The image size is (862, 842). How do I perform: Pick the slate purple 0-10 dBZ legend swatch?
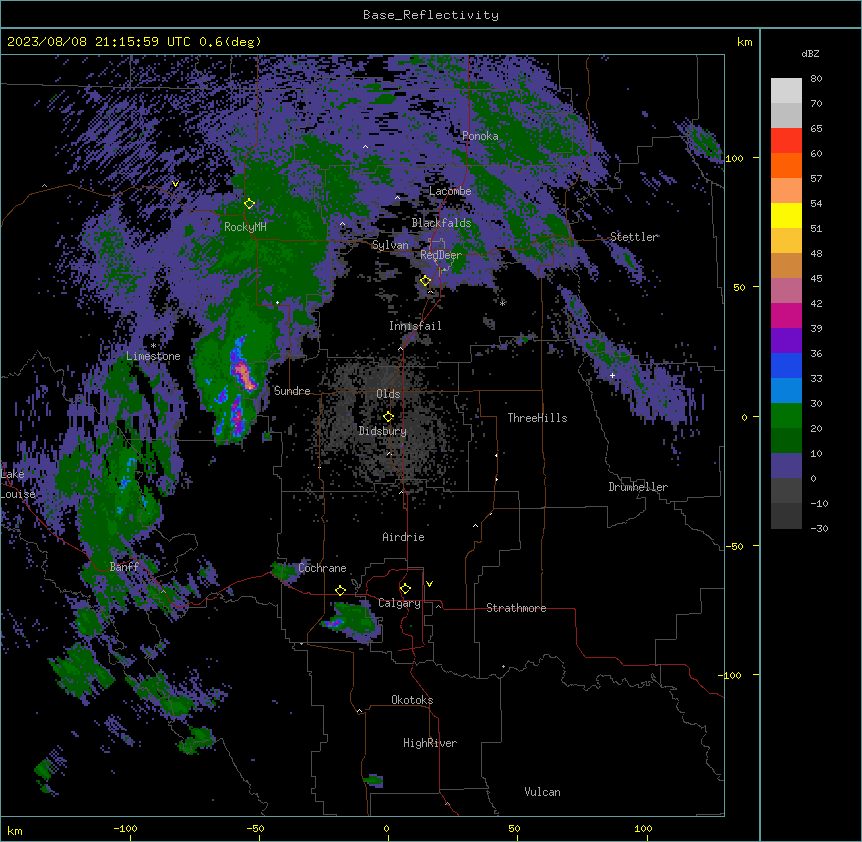pyautogui.click(x=786, y=466)
